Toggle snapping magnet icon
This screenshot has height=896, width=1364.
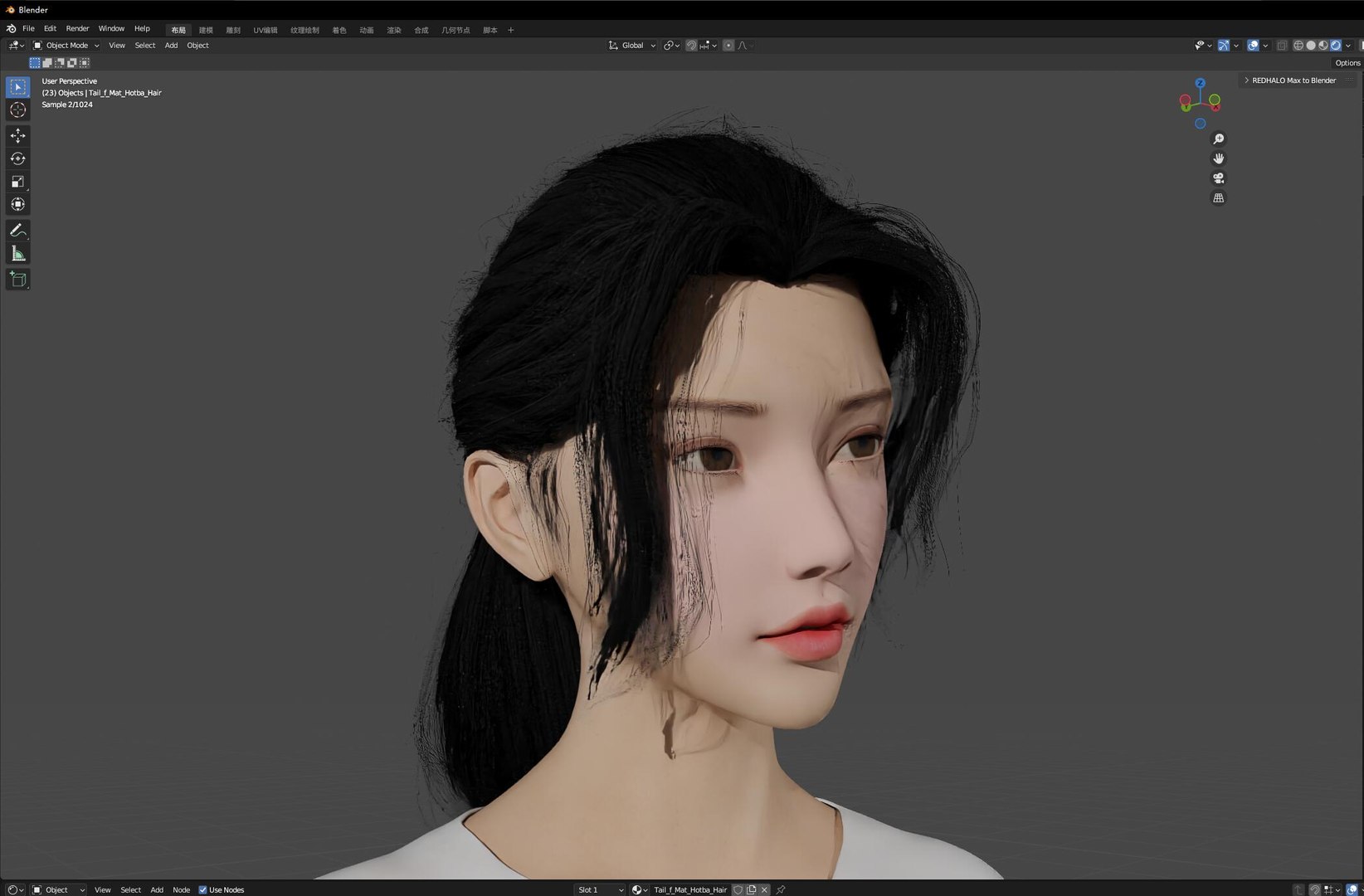[x=691, y=46]
